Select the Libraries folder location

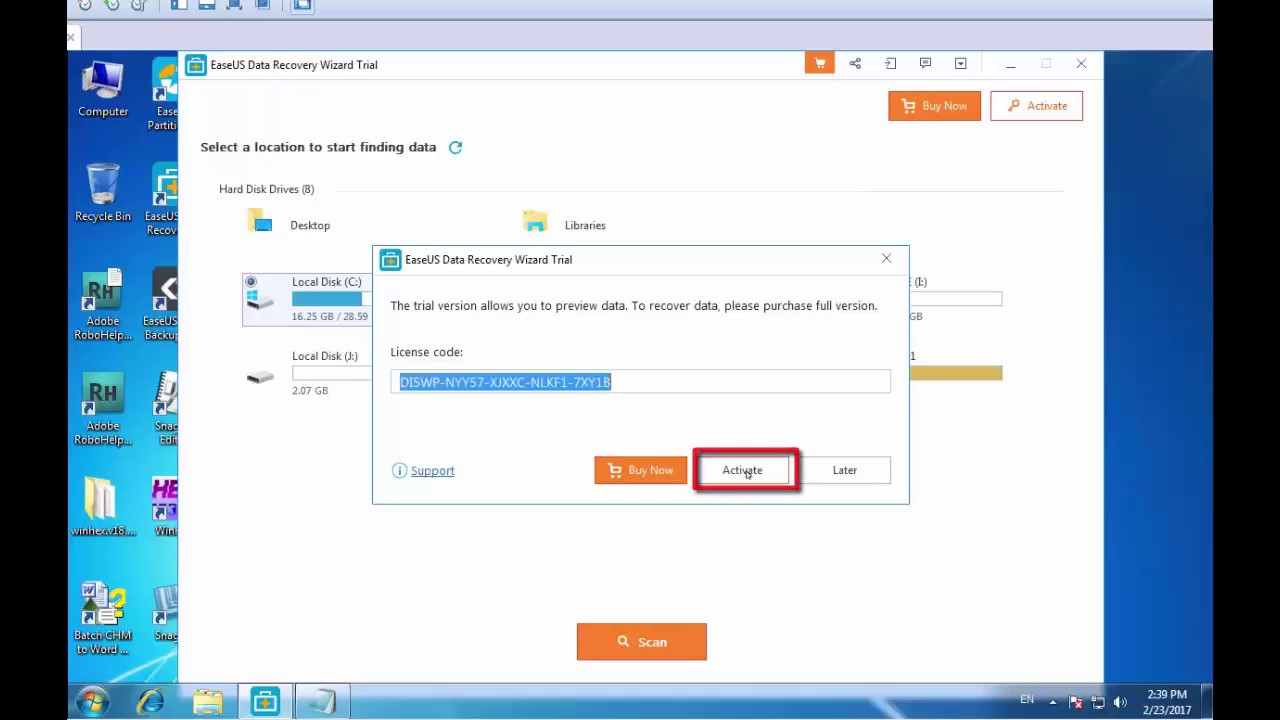[x=564, y=222]
